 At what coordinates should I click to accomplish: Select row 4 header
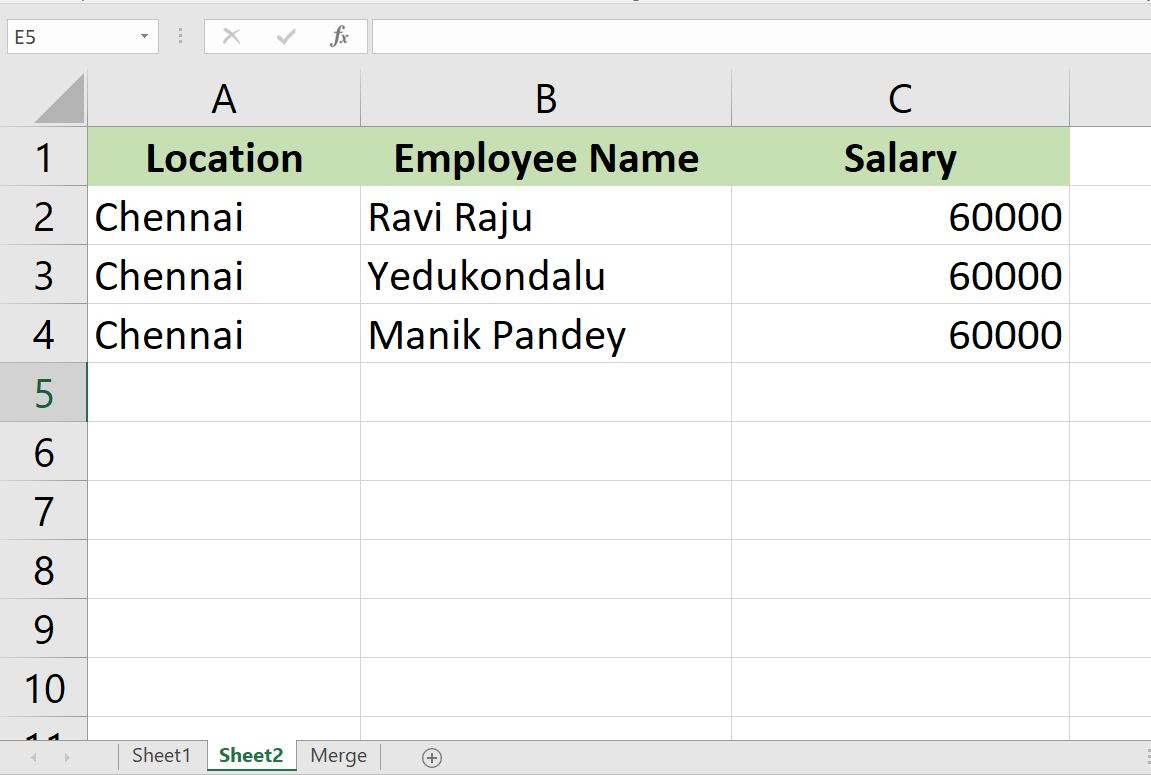pyautogui.click(x=43, y=334)
